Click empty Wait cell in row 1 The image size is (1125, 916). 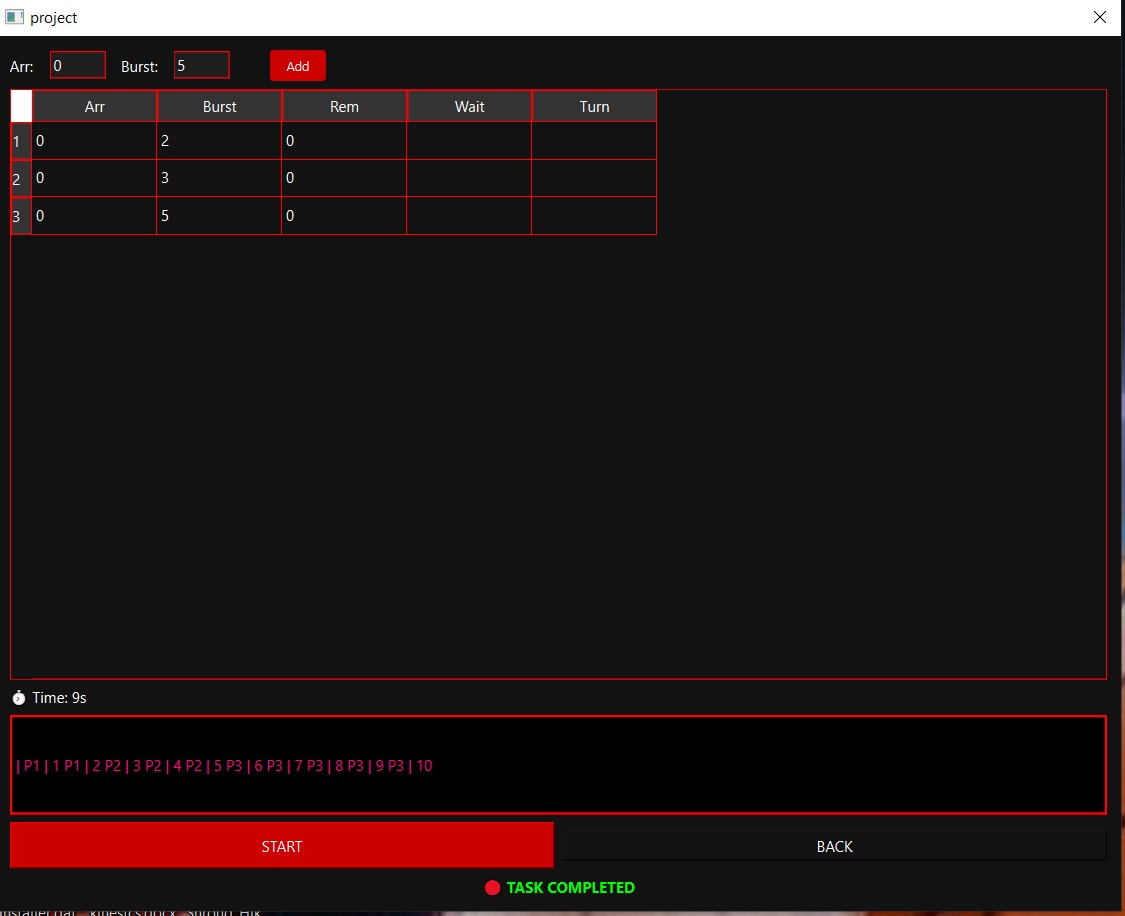469,141
